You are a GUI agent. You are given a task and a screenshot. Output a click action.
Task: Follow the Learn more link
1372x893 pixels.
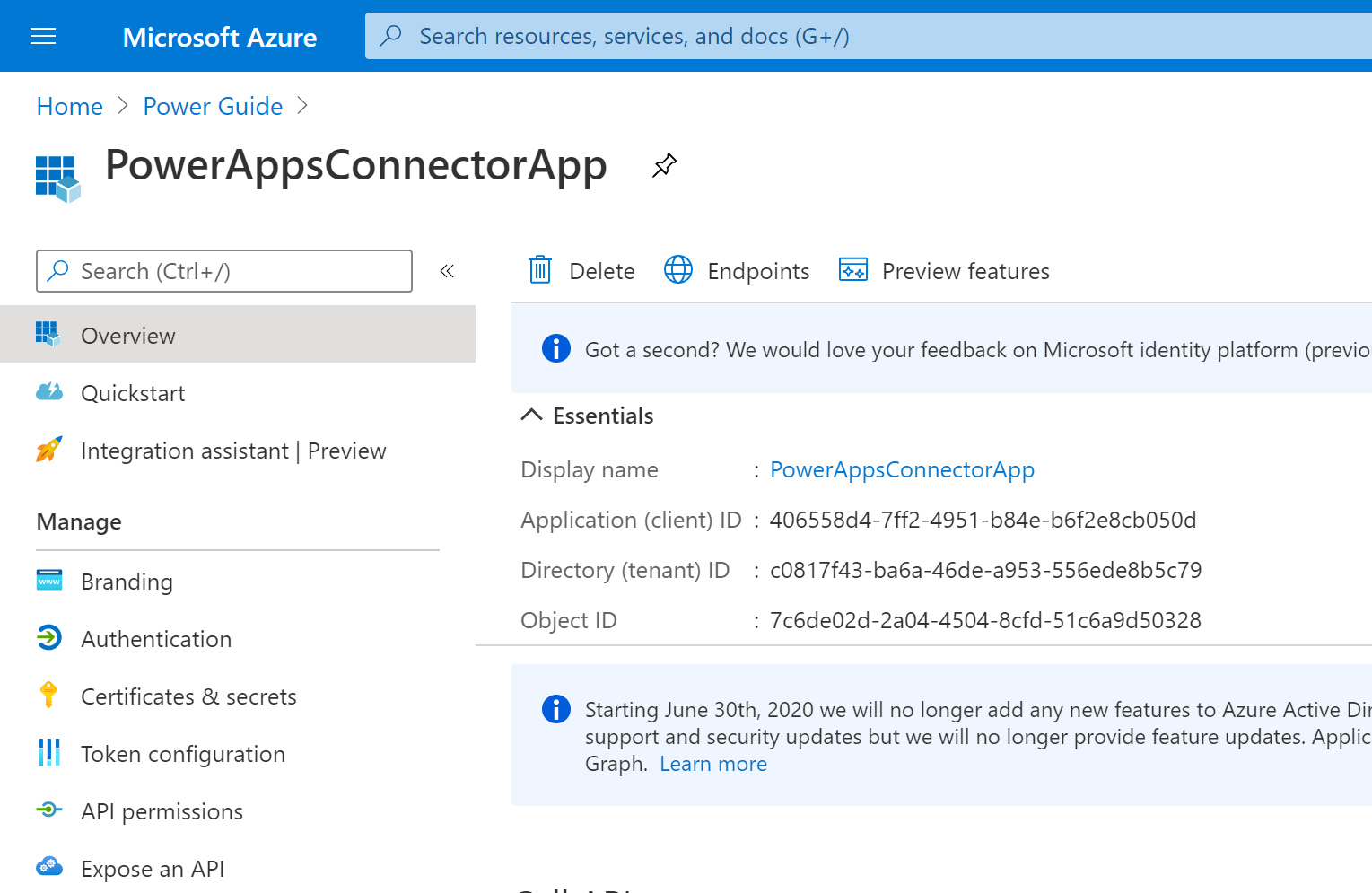tap(713, 764)
